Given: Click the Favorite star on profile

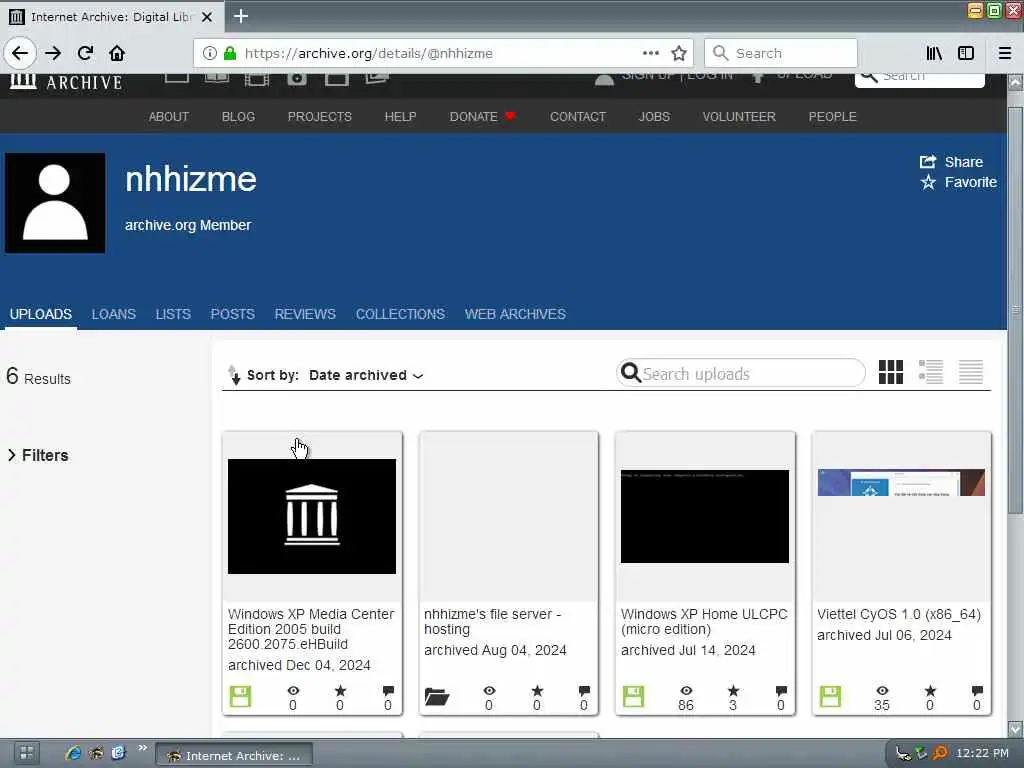Looking at the screenshot, I should coord(928,182).
